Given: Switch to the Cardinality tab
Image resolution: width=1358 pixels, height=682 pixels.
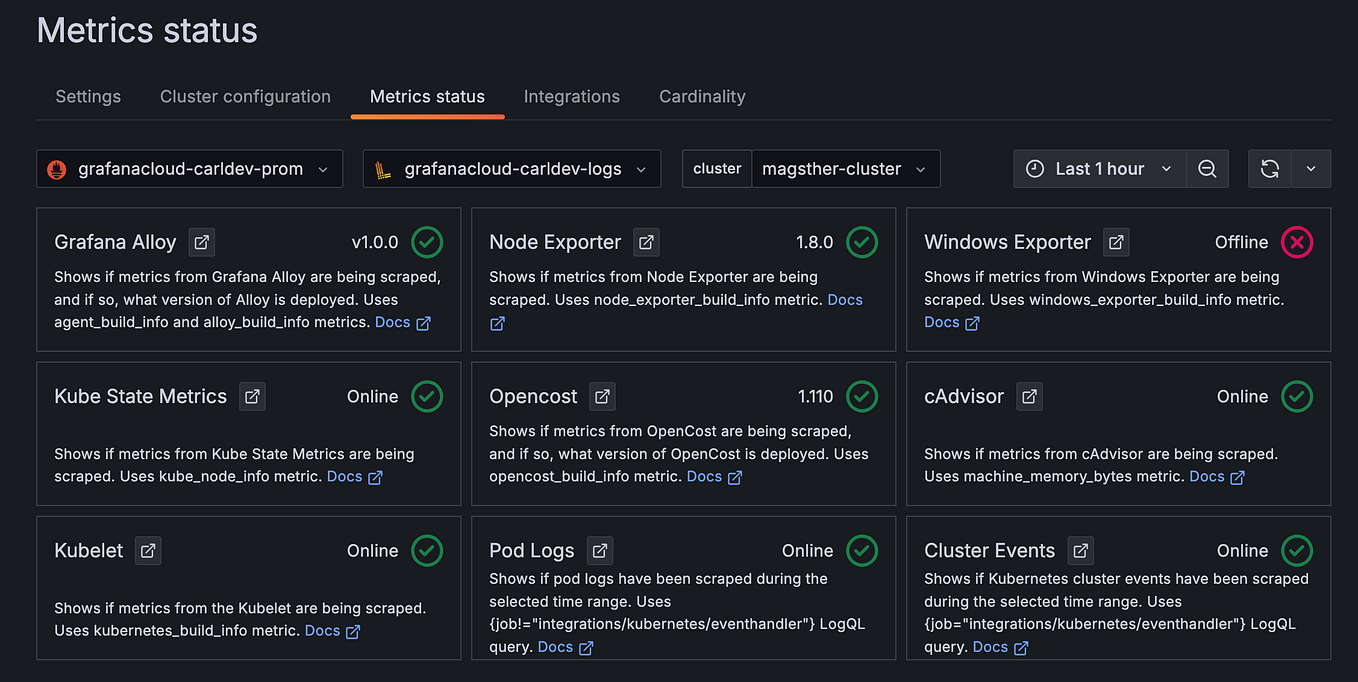Looking at the screenshot, I should coord(702,96).
